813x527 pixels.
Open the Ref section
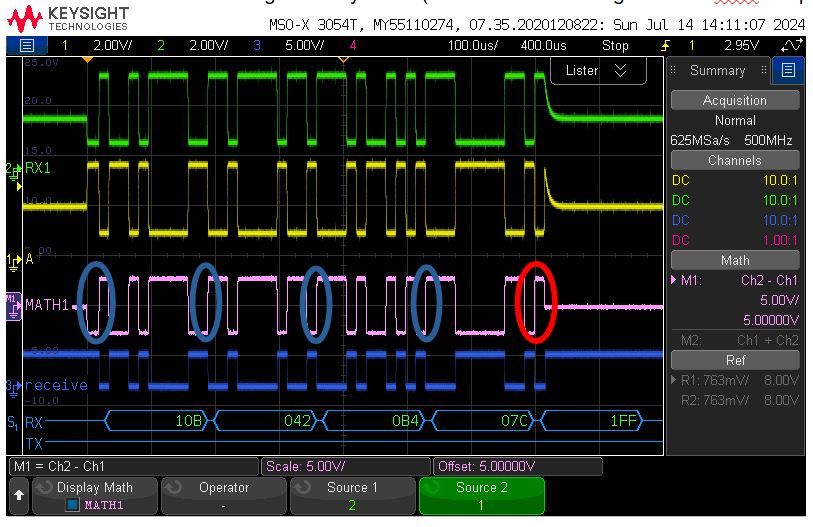[x=735, y=360]
